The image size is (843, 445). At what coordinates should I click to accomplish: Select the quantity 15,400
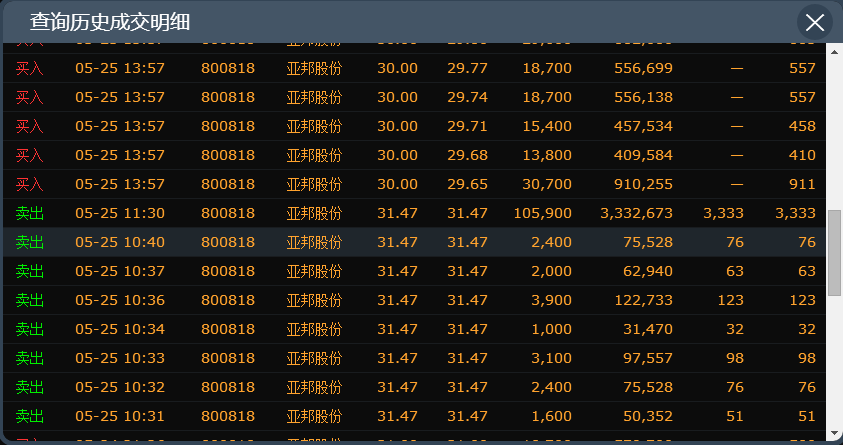(x=547, y=126)
